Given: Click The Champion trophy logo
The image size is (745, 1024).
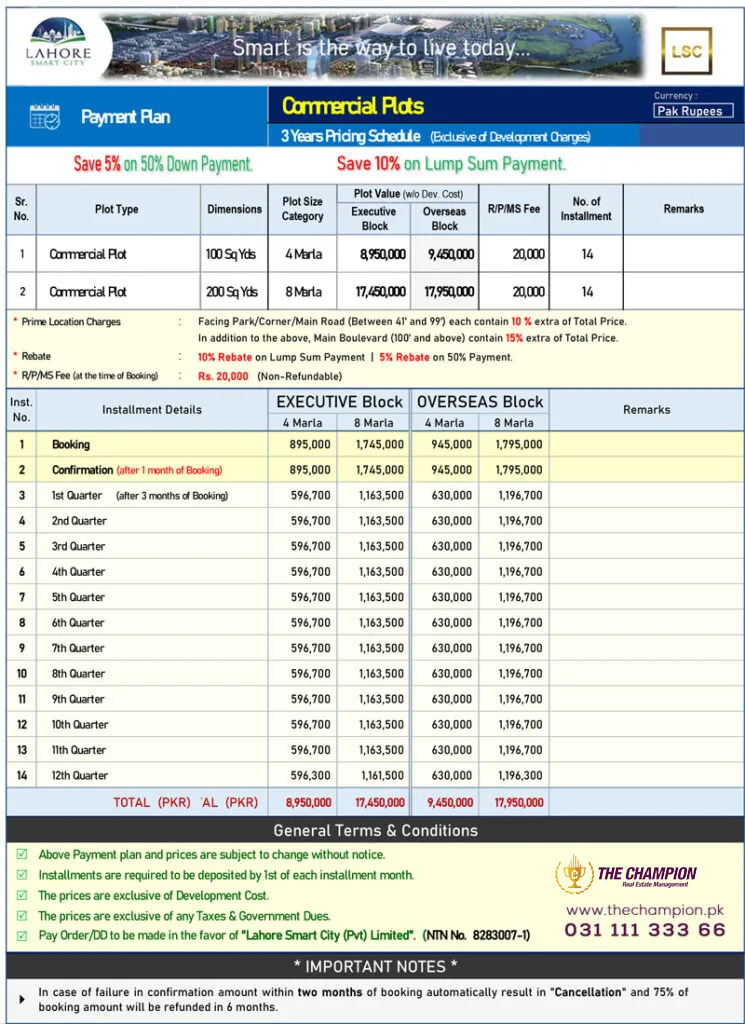Looking at the screenshot, I should [574, 874].
